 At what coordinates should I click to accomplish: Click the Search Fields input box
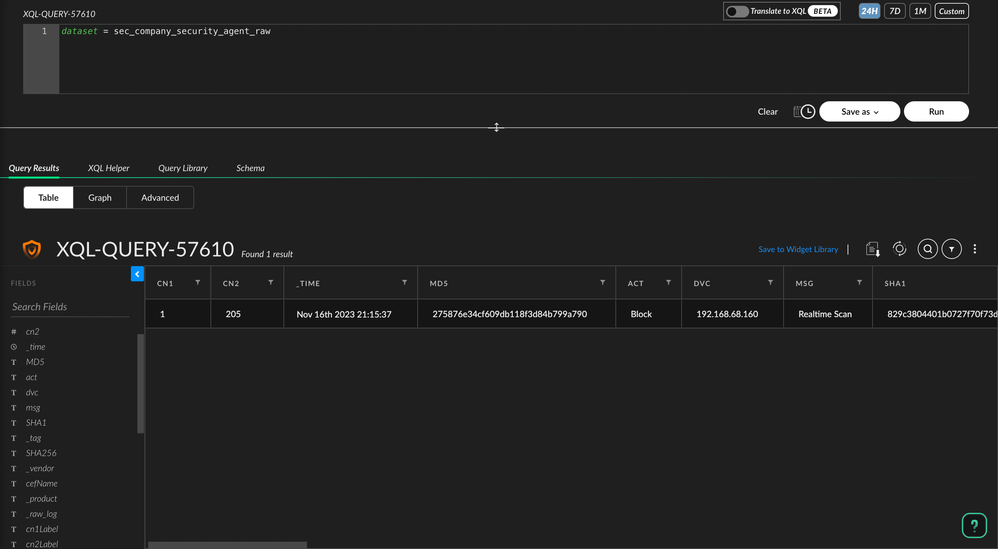(70, 307)
